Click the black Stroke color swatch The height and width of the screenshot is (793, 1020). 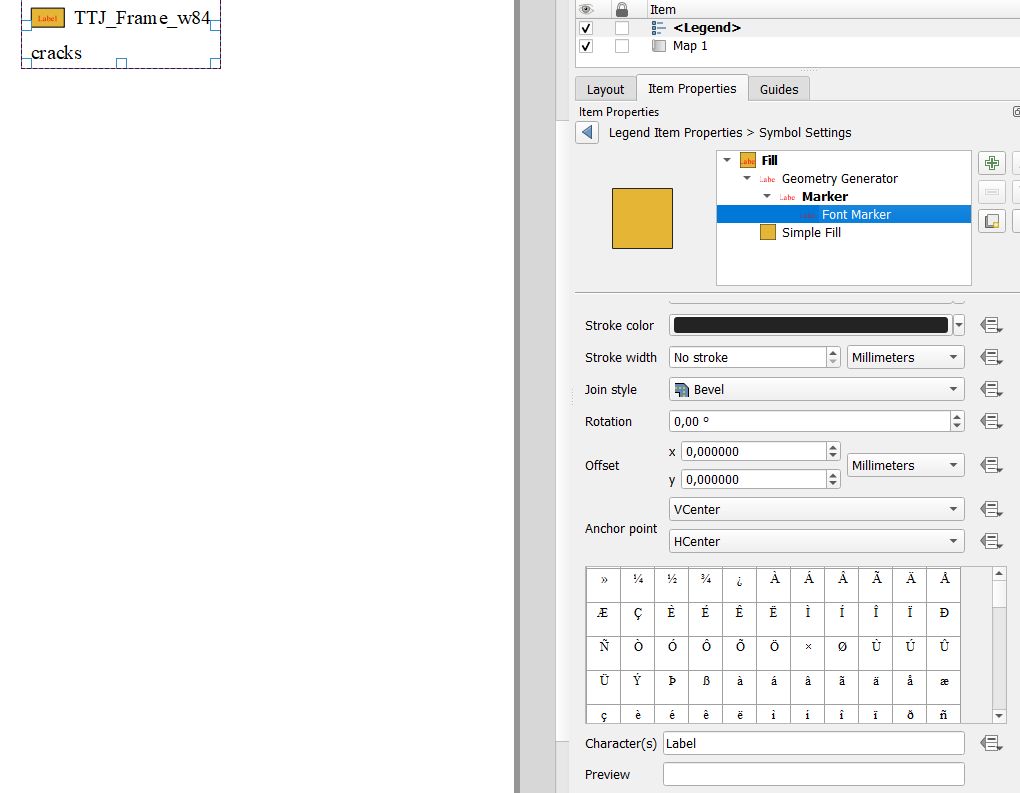click(811, 325)
